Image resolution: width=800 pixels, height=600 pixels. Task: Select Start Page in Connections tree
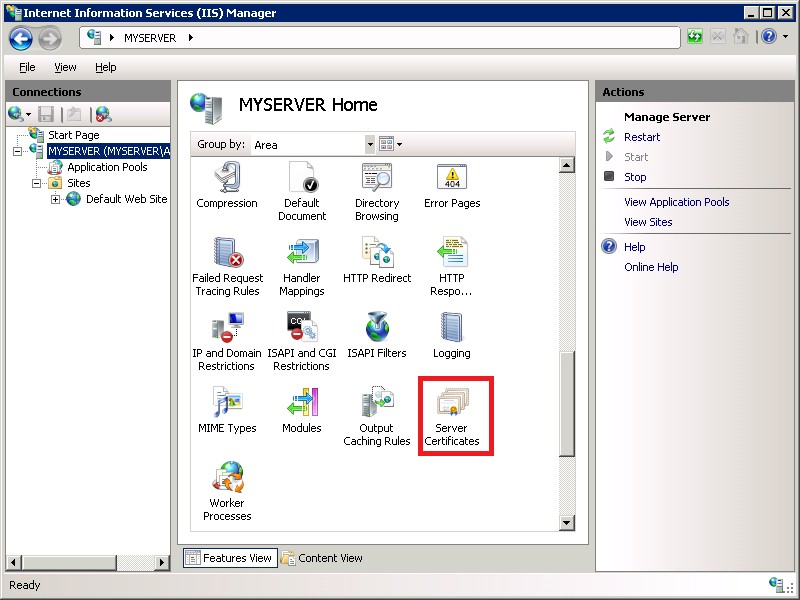click(73, 135)
